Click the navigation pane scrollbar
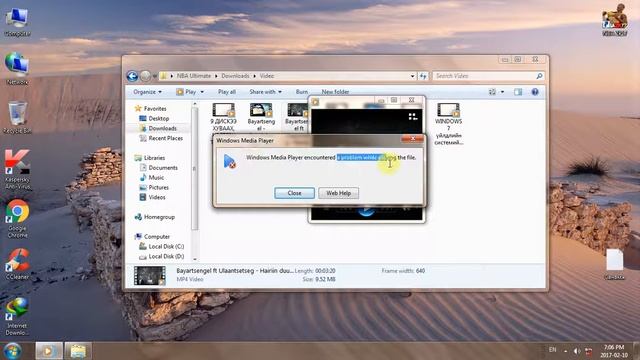The image size is (640, 360). (195, 168)
